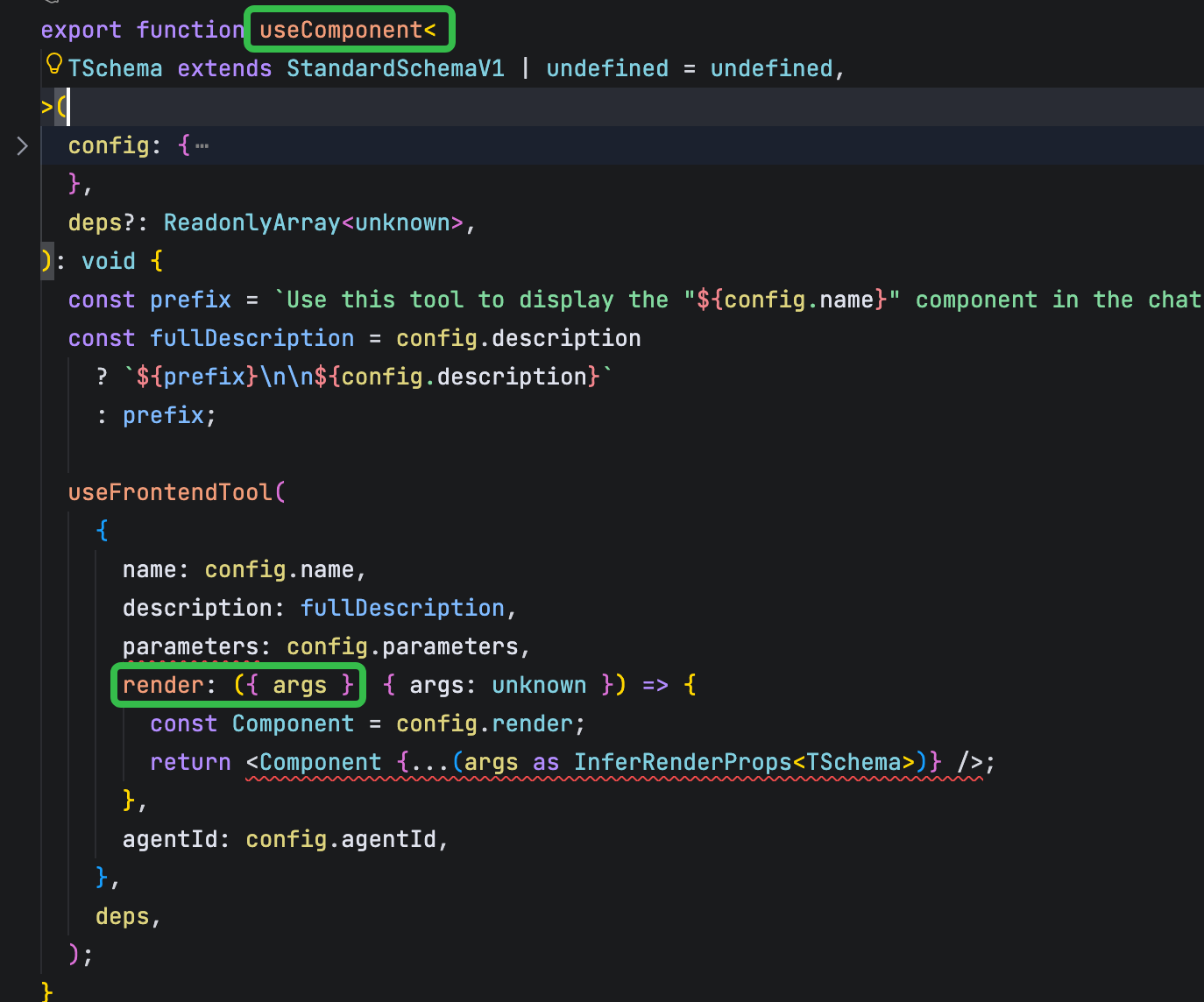Viewport: 1204px width, 1002px height.
Task: Click the 'parameters' property with warning underline
Action: coord(190,646)
